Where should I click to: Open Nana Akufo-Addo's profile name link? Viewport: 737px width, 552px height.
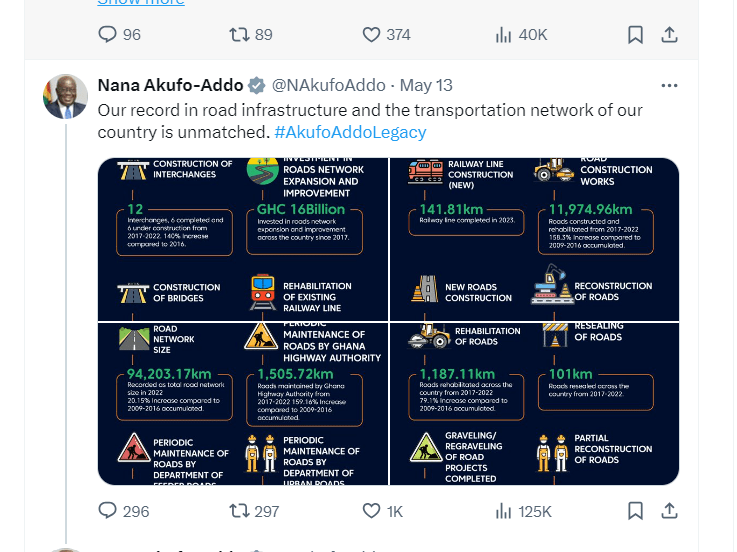170,85
